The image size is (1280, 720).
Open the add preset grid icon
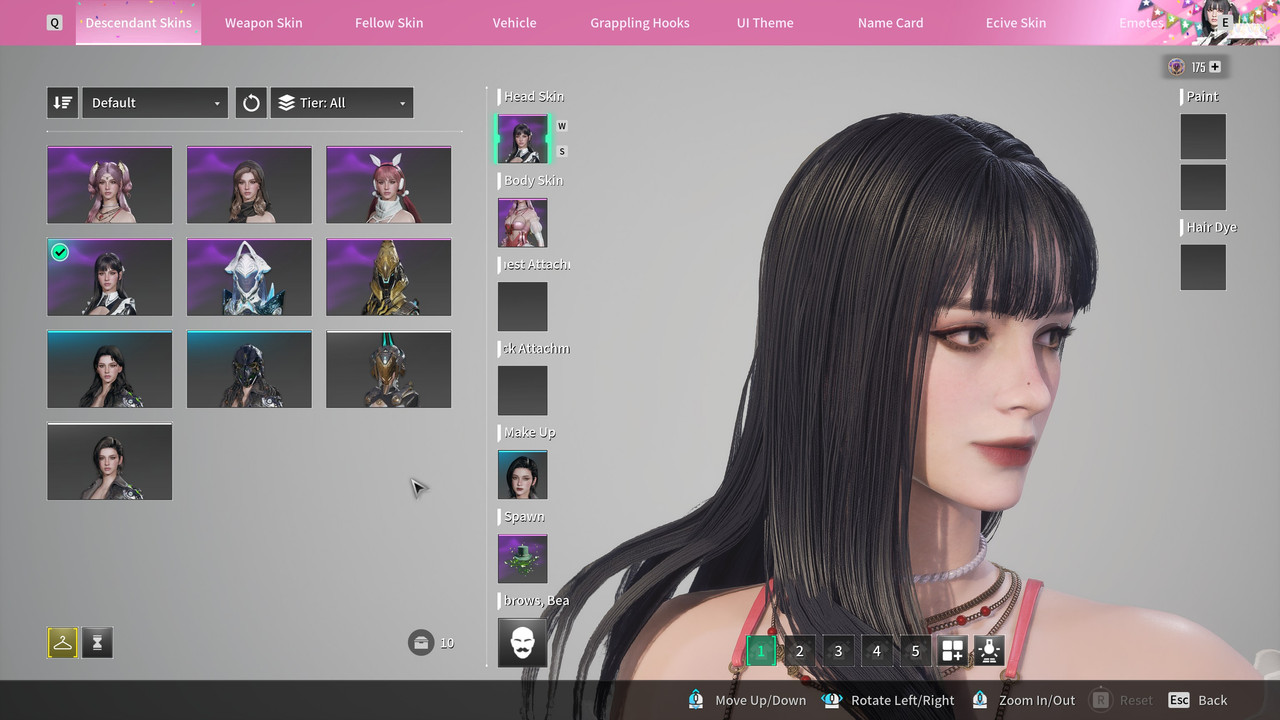pos(952,651)
